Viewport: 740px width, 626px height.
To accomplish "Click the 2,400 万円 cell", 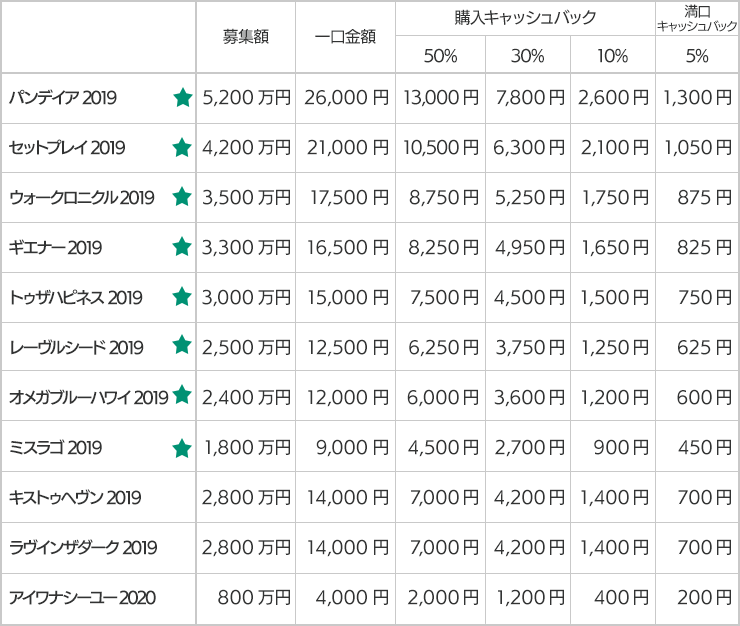I will pyautogui.click(x=246, y=398).
